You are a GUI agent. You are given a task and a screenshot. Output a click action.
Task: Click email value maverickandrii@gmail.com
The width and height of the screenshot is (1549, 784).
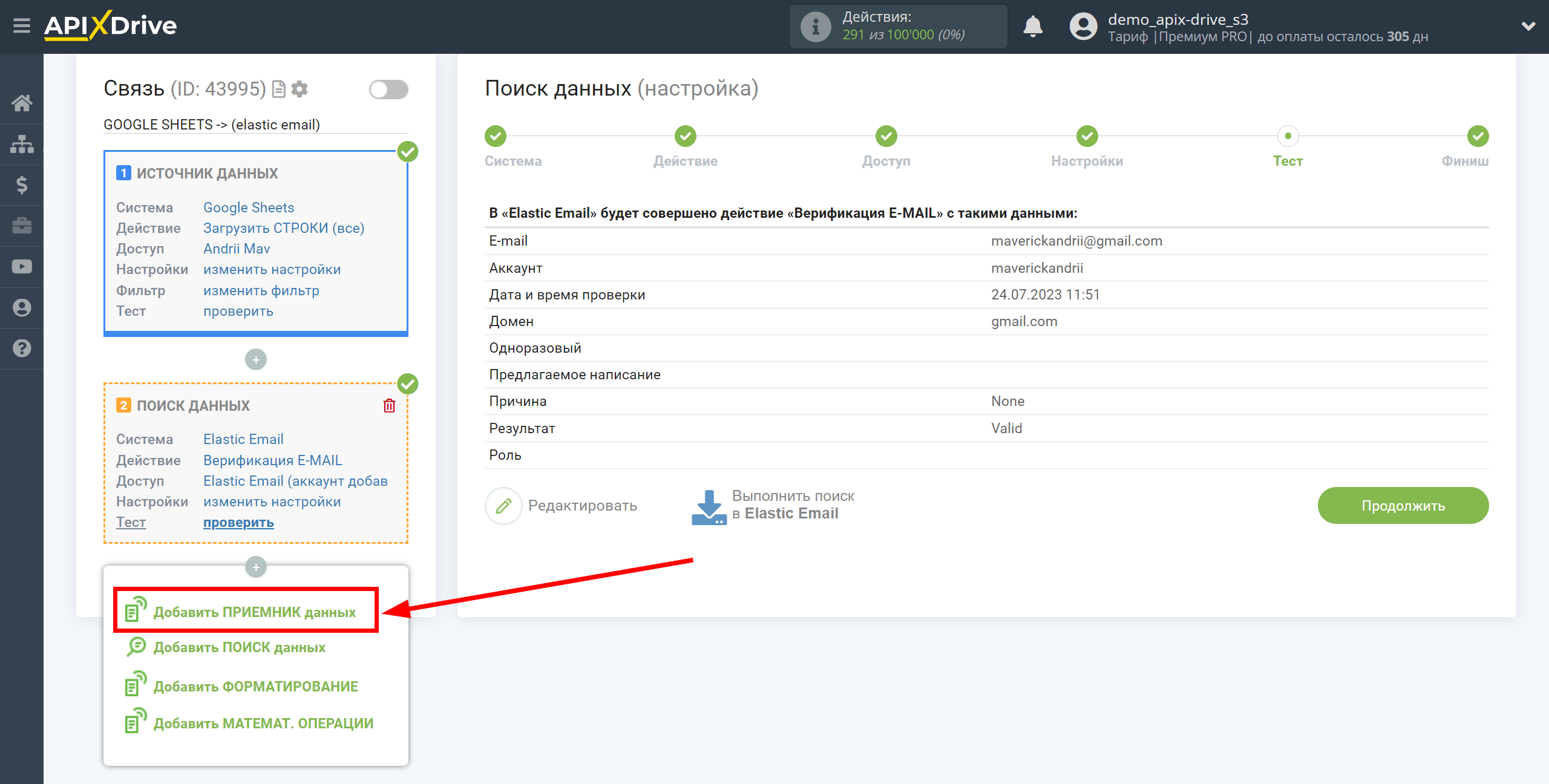1076,241
